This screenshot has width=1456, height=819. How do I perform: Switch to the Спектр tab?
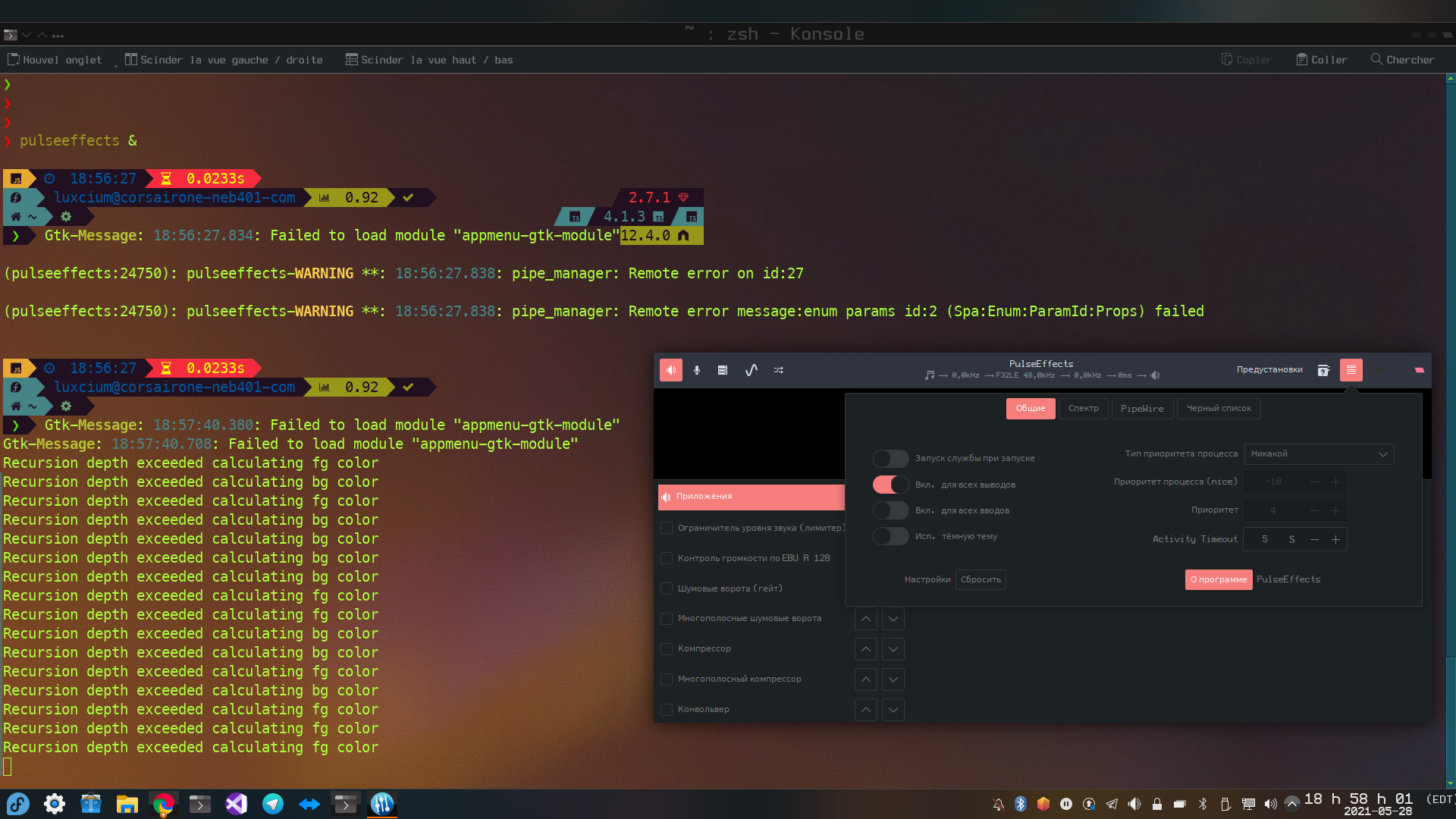tap(1083, 408)
